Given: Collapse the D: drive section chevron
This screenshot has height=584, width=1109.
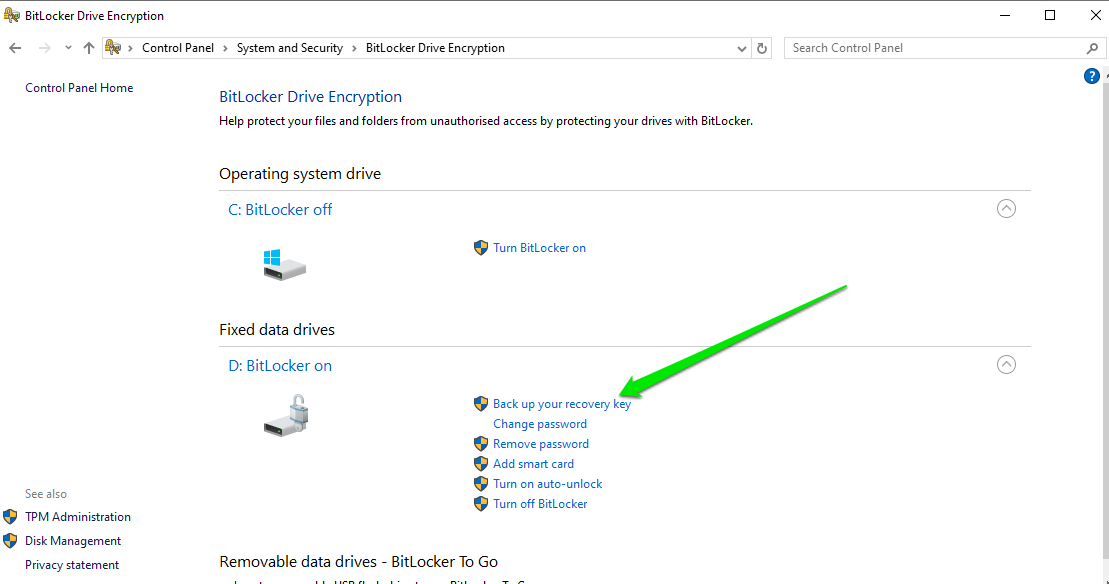Looking at the screenshot, I should [1007, 365].
